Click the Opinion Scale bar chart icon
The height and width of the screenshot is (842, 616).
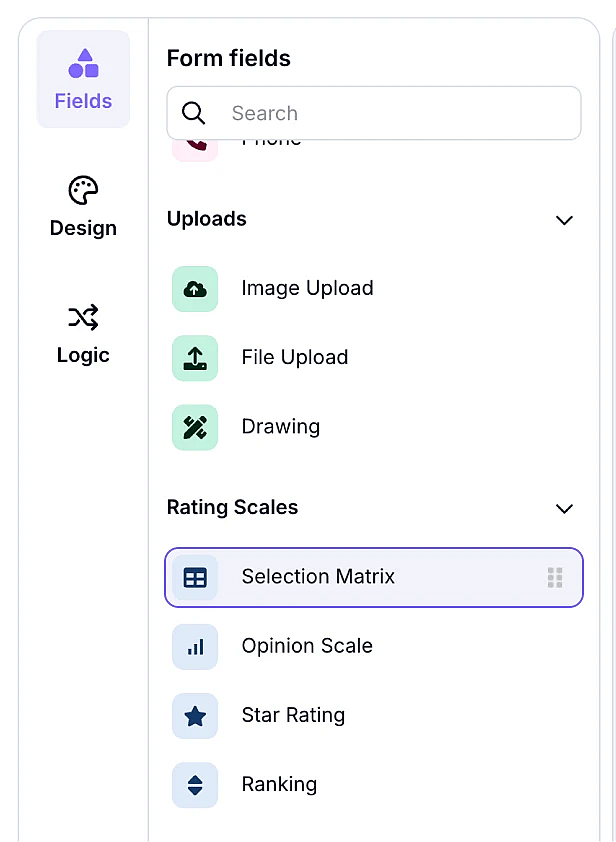tap(195, 647)
